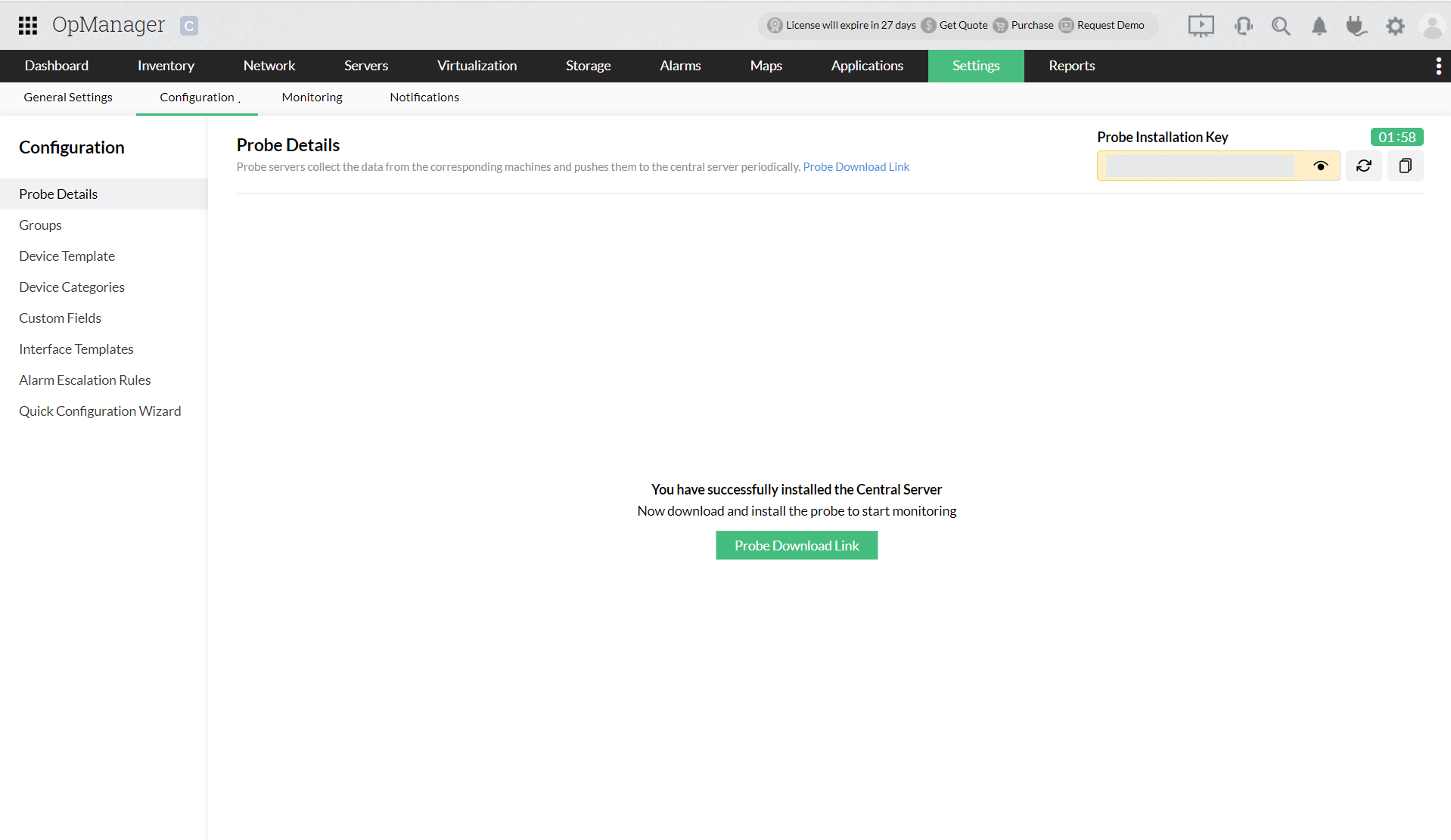Switch to the Applications tab
1451x840 pixels.
coord(868,66)
